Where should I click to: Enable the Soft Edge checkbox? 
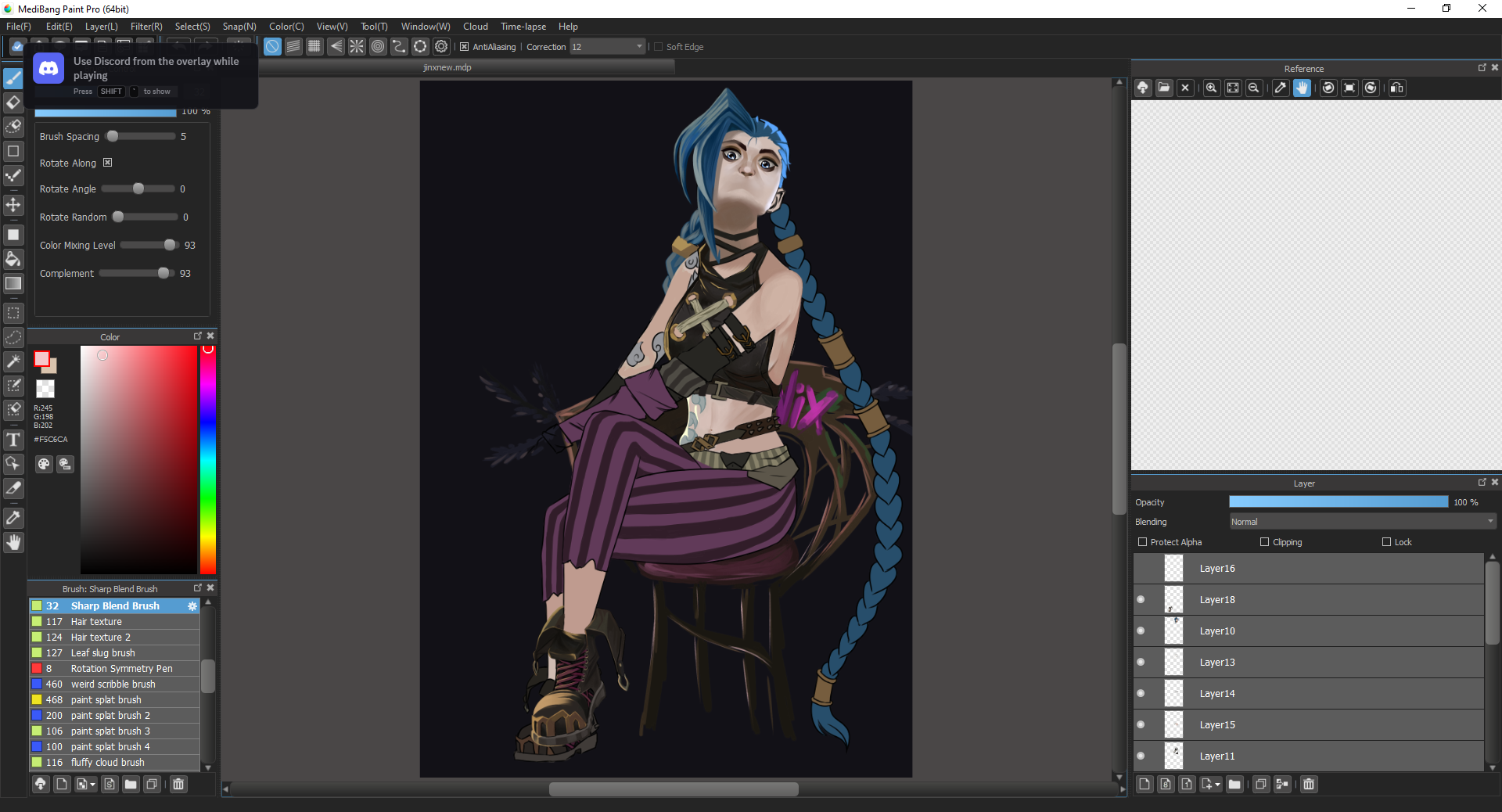click(658, 47)
